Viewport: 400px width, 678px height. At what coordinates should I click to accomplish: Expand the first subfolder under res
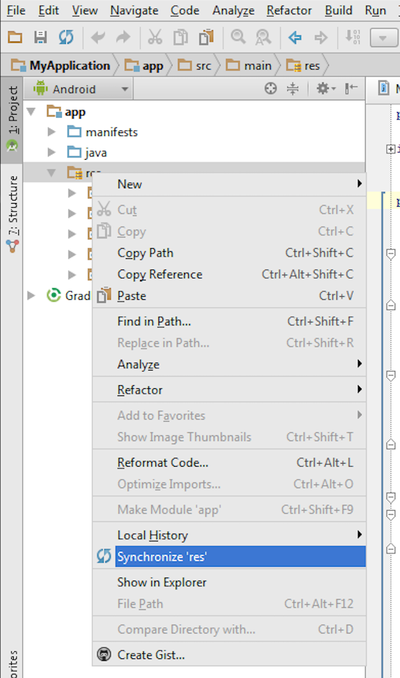pyautogui.click(x=72, y=193)
